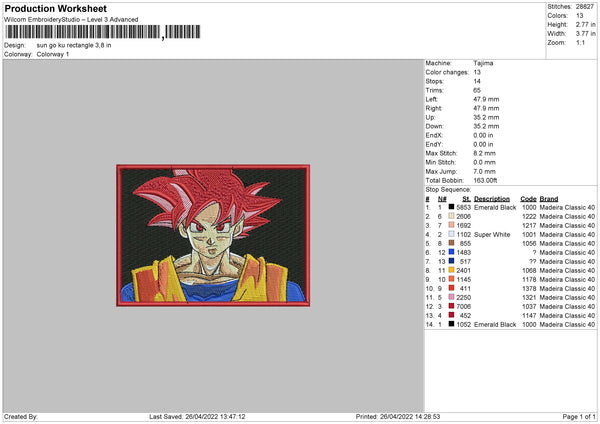The height and width of the screenshot is (424, 600).
Task: Click the yellow swatch with code 1068
Action: coord(452,270)
